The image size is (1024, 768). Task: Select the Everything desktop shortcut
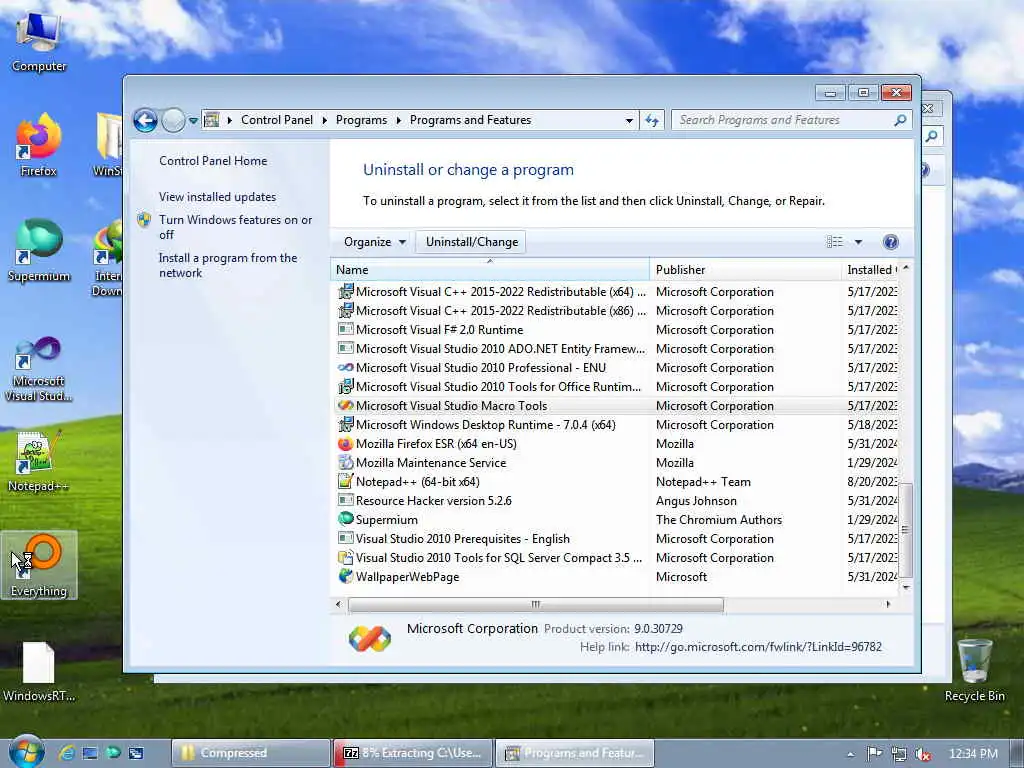pos(39,566)
